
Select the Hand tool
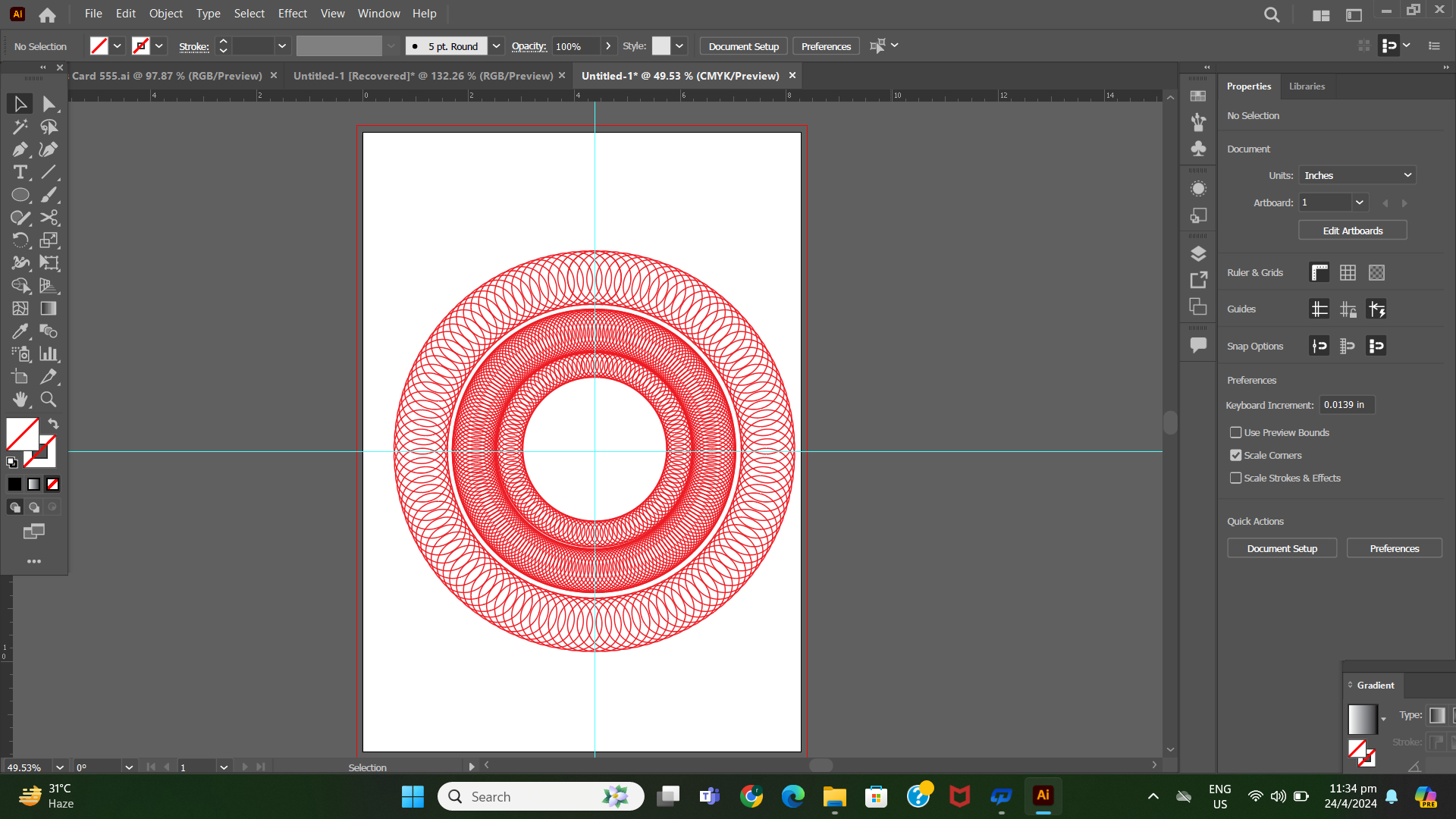pyautogui.click(x=20, y=400)
